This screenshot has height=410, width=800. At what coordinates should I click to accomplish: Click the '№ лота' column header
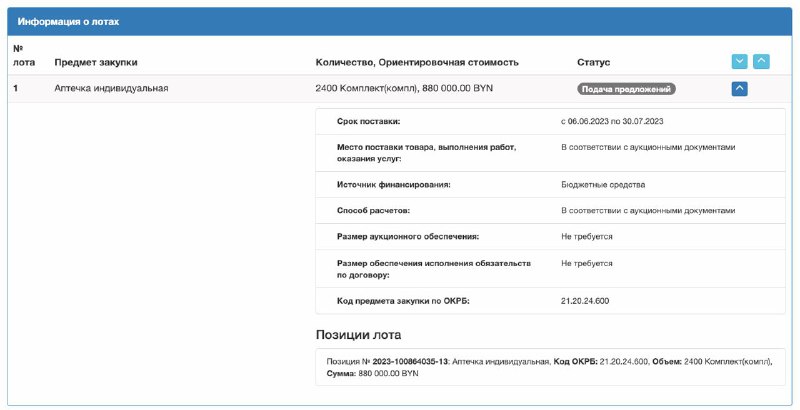(x=24, y=56)
